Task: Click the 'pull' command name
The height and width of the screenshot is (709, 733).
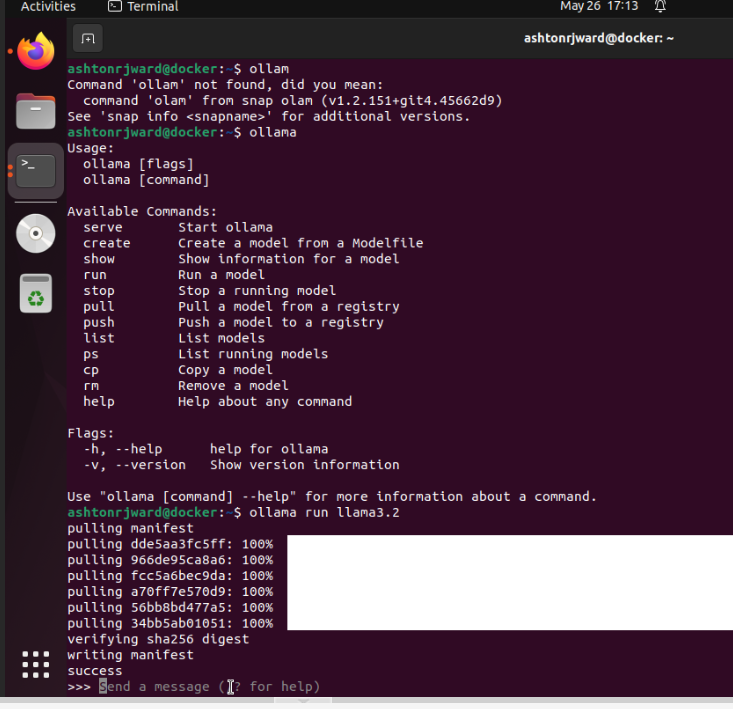Action: (x=99, y=307)
